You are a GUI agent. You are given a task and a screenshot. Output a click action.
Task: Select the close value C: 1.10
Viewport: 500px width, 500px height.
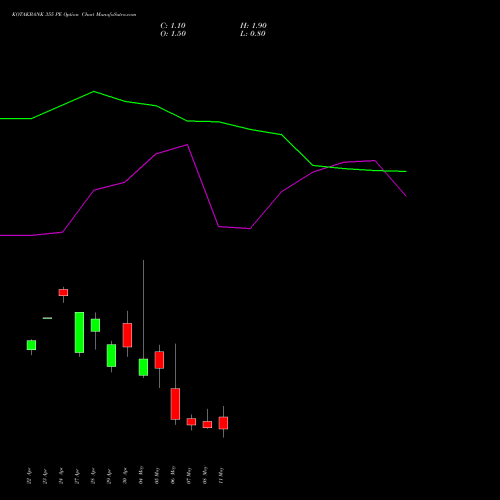[x=173, y=26]
